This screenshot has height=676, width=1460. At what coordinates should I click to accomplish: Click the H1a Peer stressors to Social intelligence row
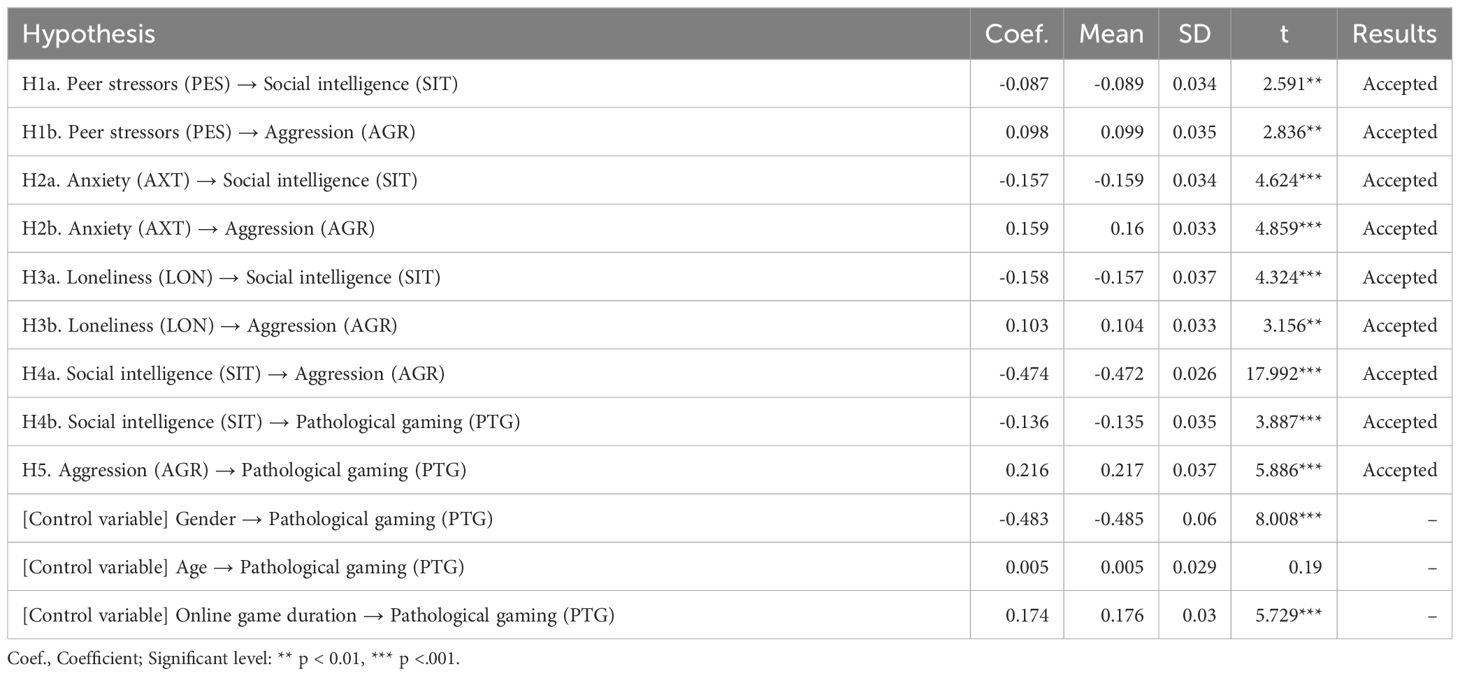(730, 84)
